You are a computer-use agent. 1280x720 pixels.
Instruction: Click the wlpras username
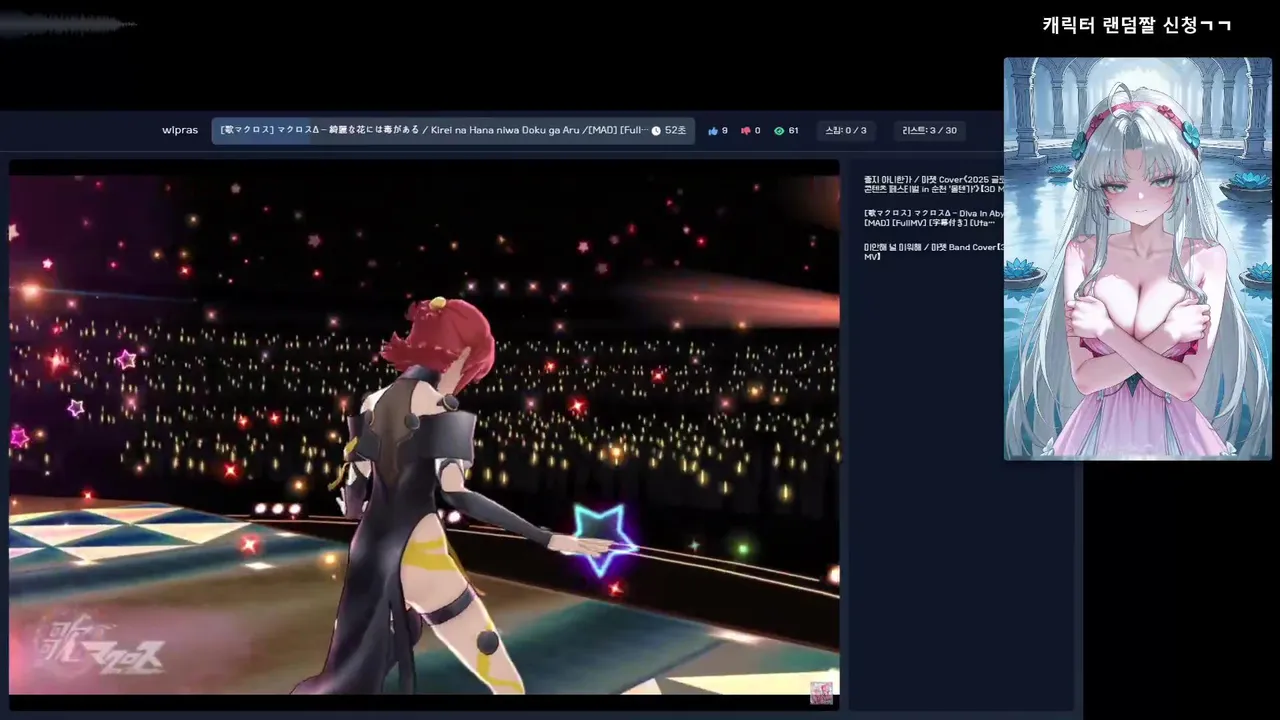click(x=180, y=131)
